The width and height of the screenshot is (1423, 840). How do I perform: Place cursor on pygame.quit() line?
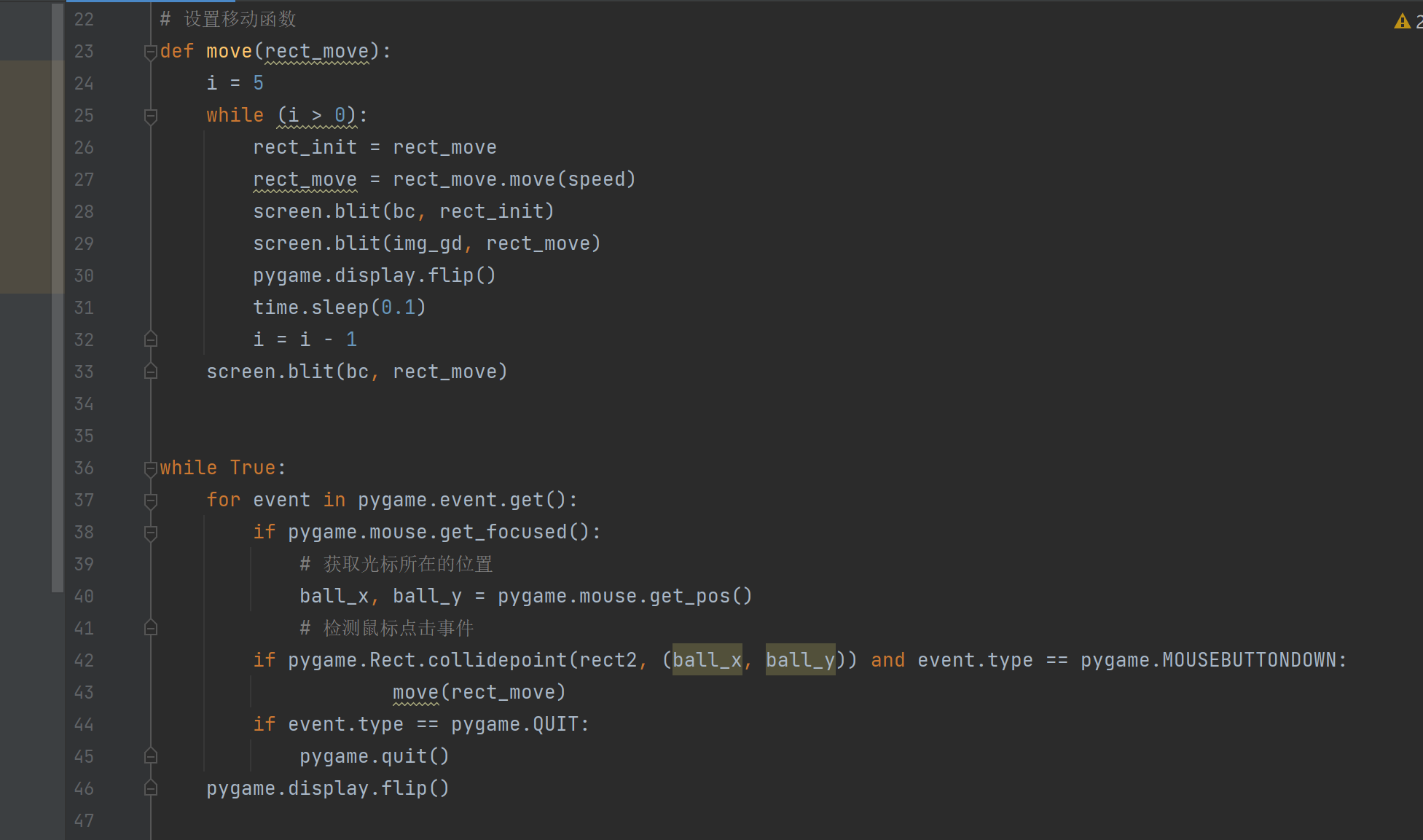pos(375,756)
